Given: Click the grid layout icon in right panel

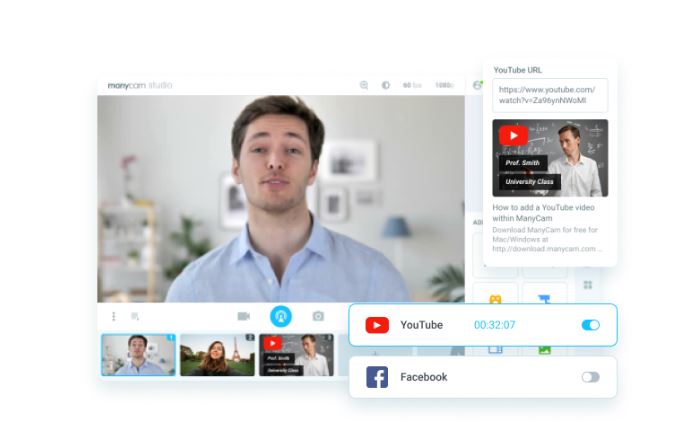Looking at the screenshot, I should 588,285.
